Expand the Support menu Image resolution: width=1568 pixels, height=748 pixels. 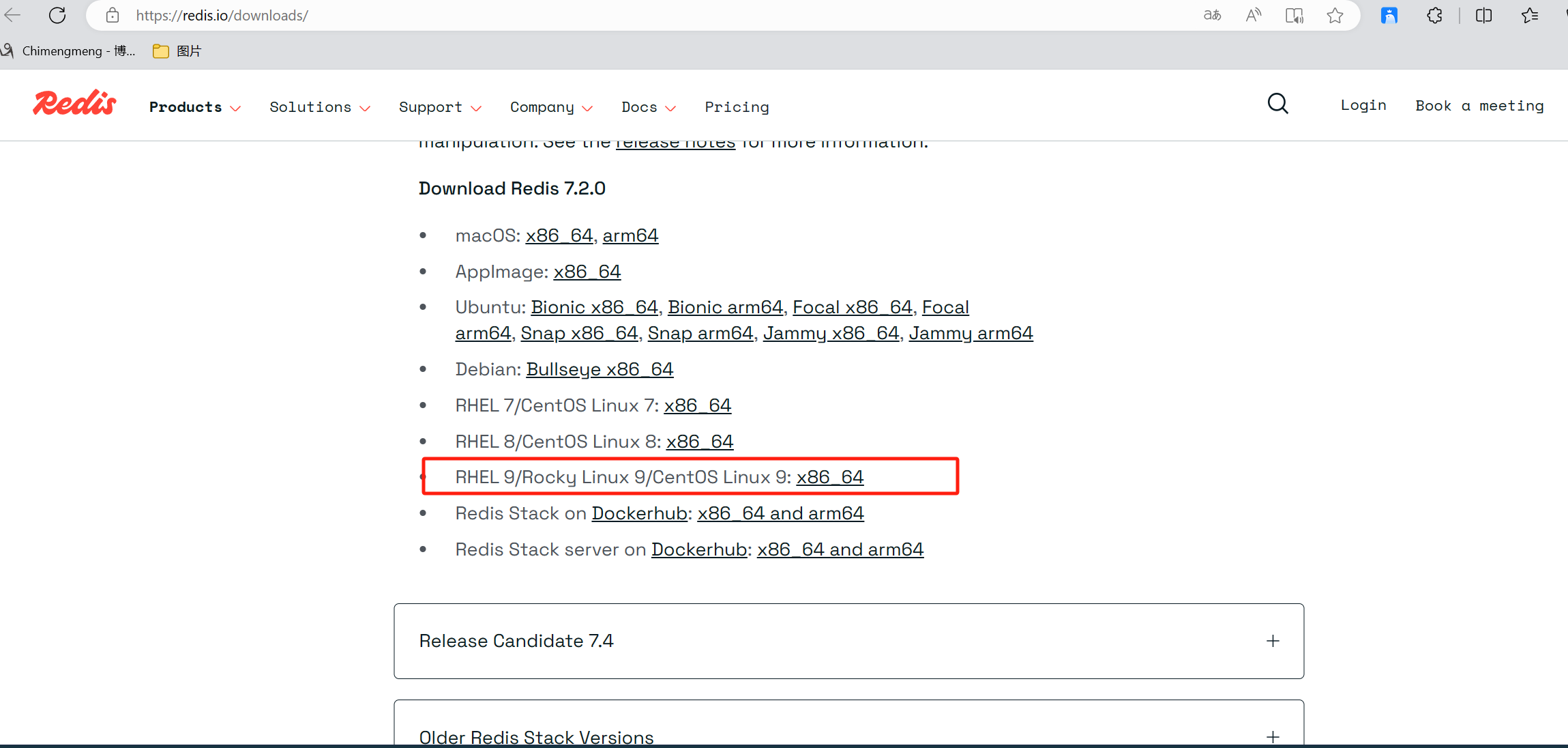(440, 107)
